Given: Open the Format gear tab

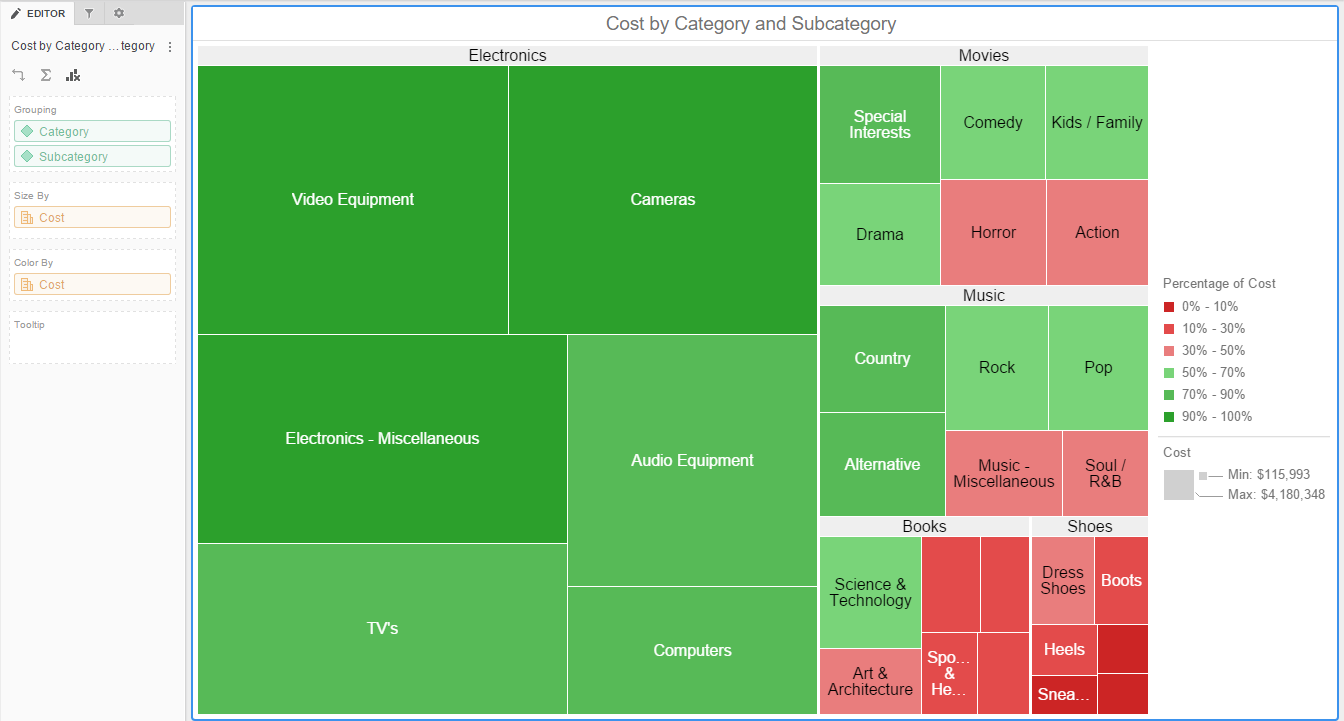Looking at the screenshot, I should 119,13.
